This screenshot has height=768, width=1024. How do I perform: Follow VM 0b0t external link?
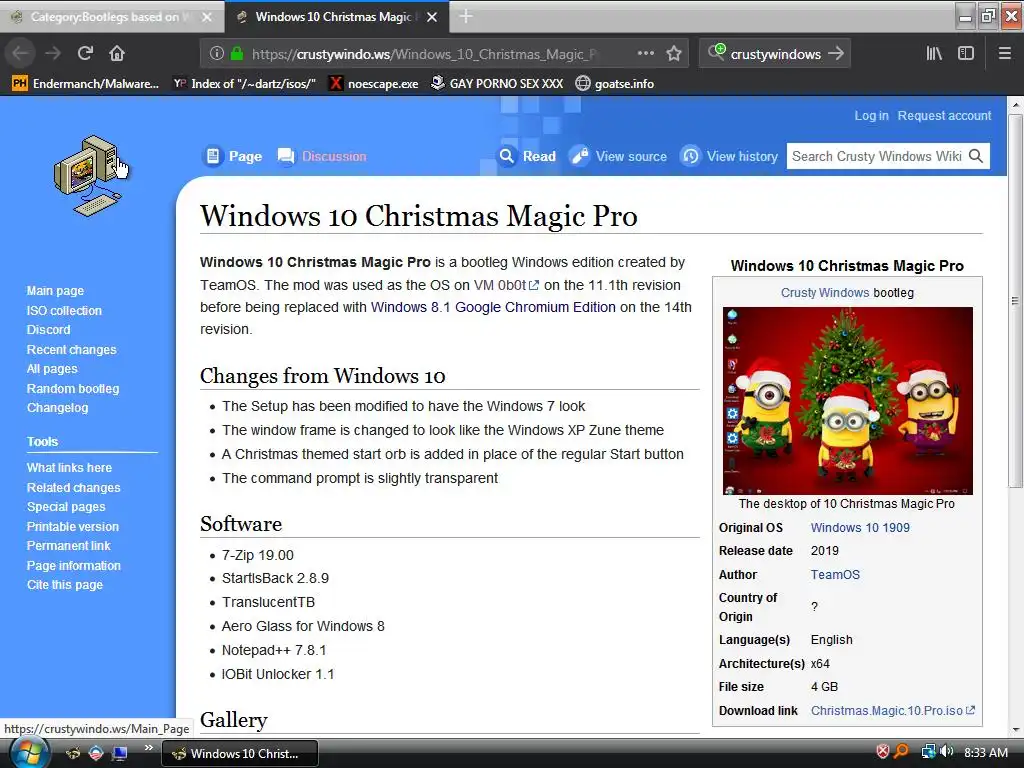(x=506, y=285)
